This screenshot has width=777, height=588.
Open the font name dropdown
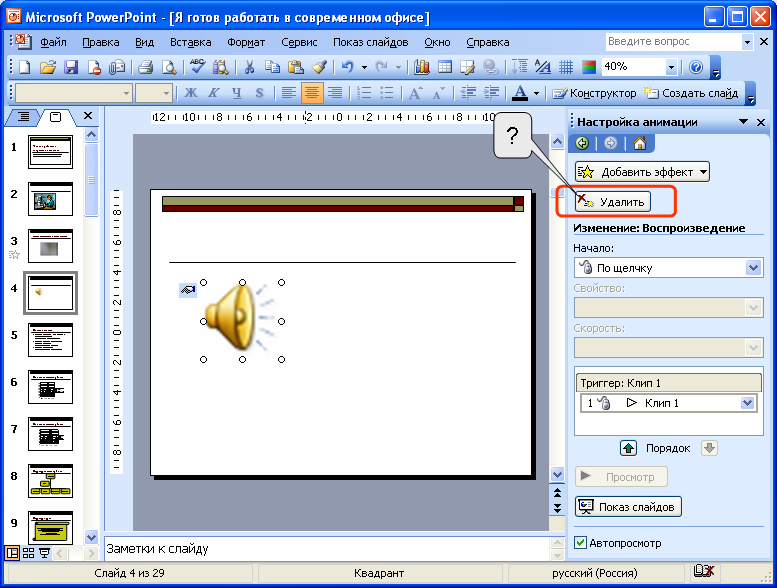coord(126,93)
